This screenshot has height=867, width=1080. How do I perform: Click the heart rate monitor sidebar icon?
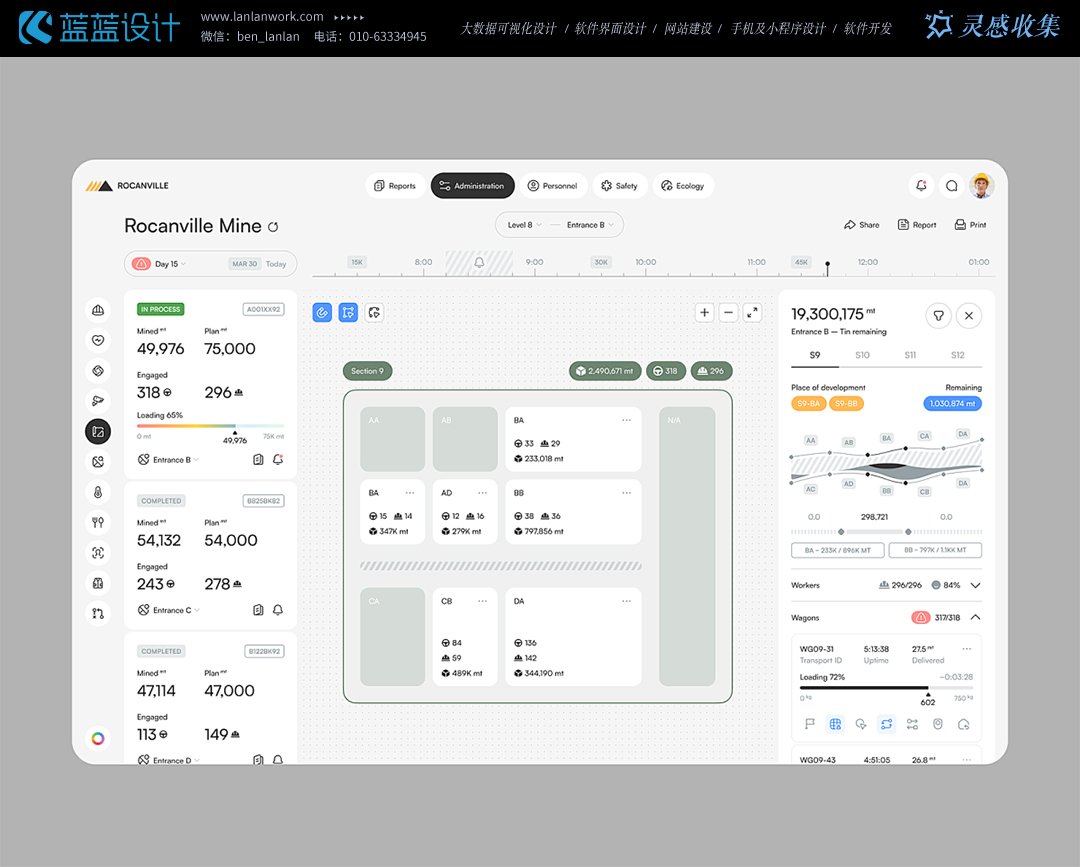(98, 340)
